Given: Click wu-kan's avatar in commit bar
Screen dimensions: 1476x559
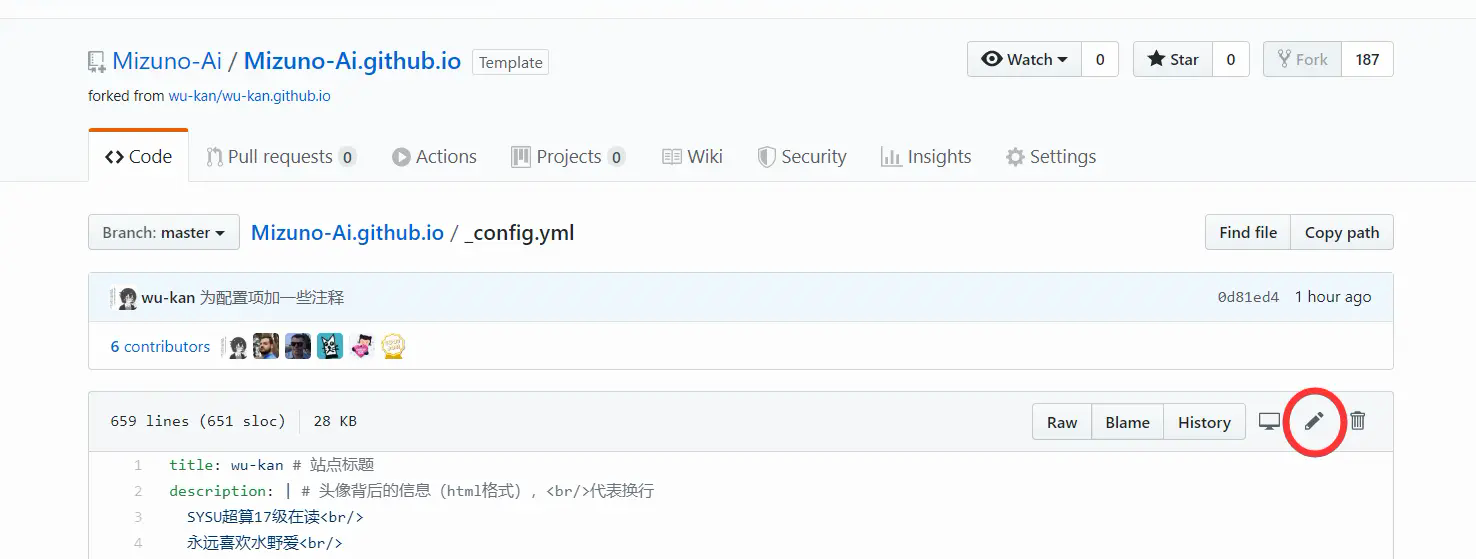Looking at the screenshot, I should coord(127,298).
